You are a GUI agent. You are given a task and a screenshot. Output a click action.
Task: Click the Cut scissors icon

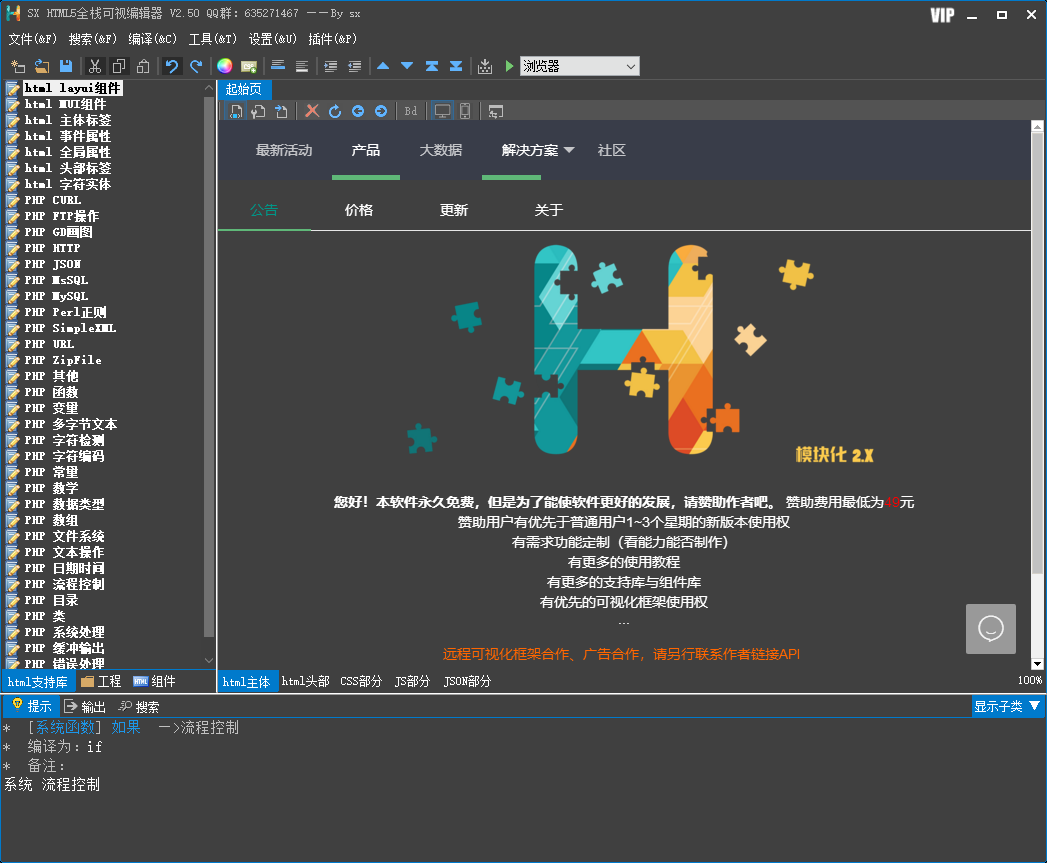pos(95,66)
